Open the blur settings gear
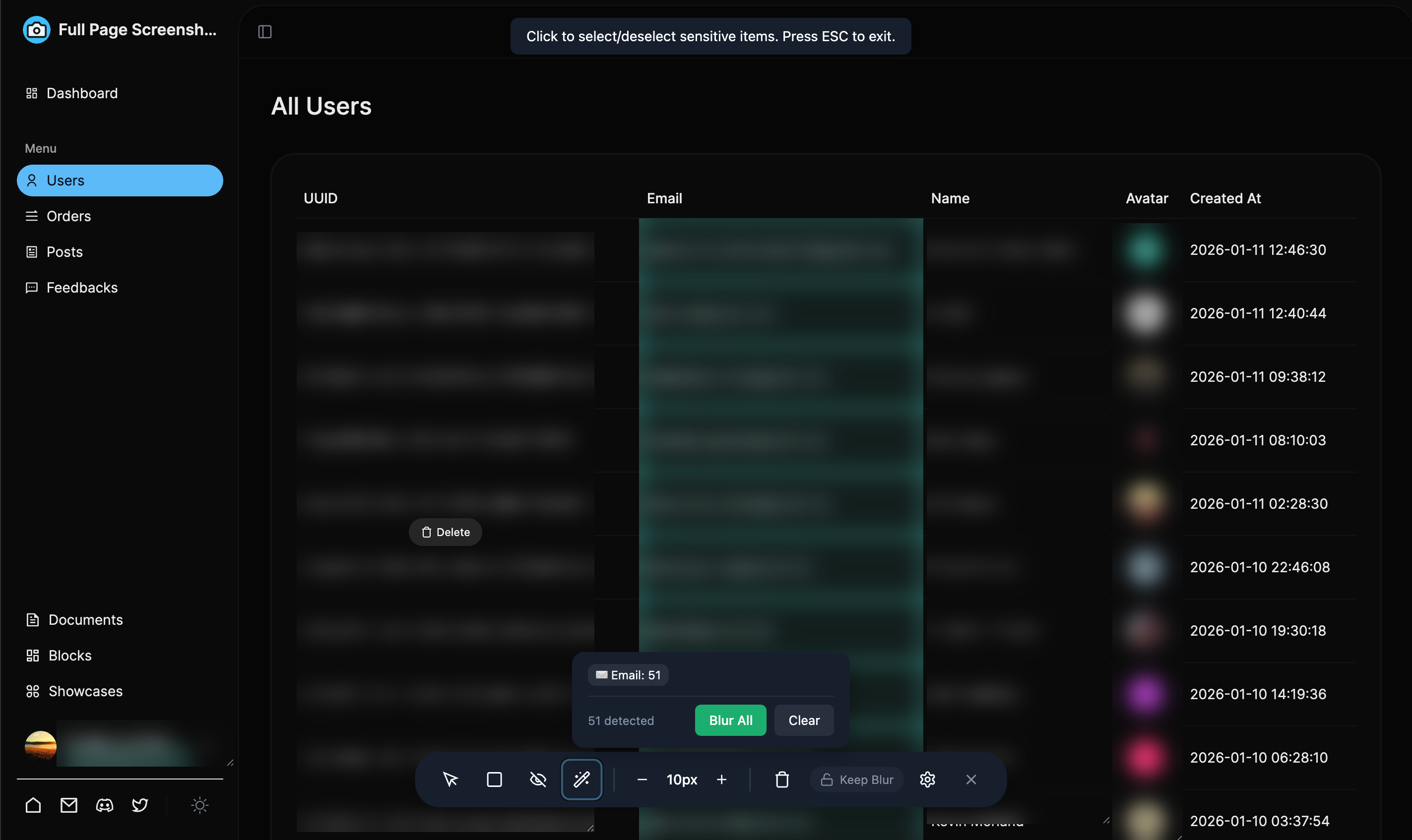Image resolution: width=1412 pixels, height=840 pixels. click(927, 780)
